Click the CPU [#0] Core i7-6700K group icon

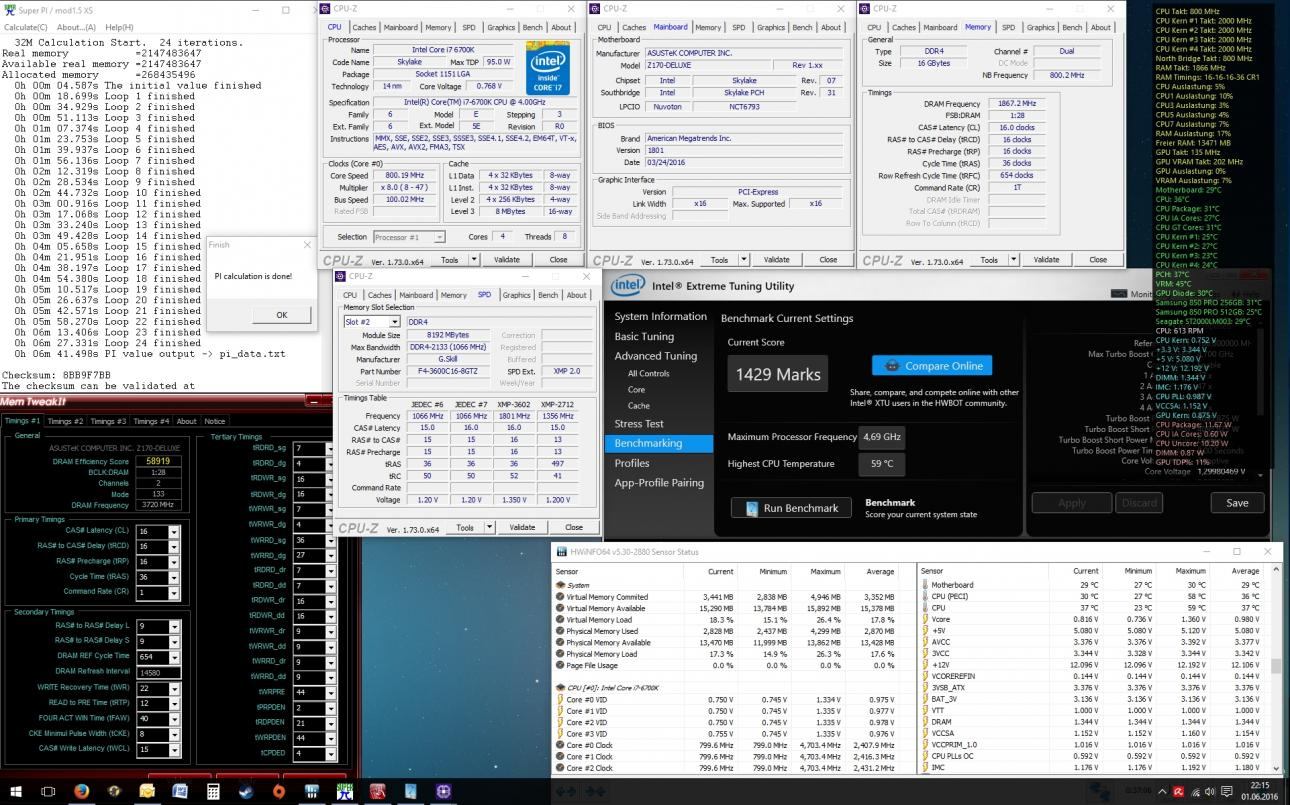pos(560,688)
